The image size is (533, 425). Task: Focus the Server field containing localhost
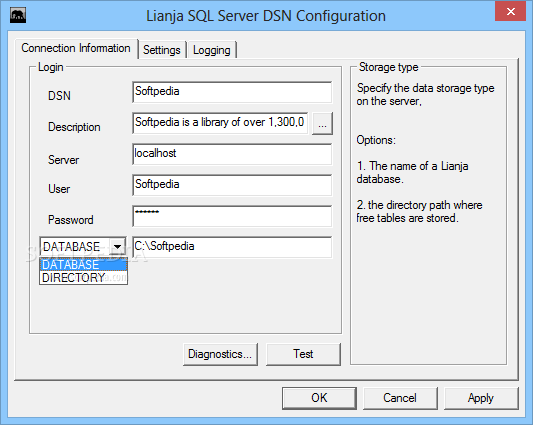(232, 154)
